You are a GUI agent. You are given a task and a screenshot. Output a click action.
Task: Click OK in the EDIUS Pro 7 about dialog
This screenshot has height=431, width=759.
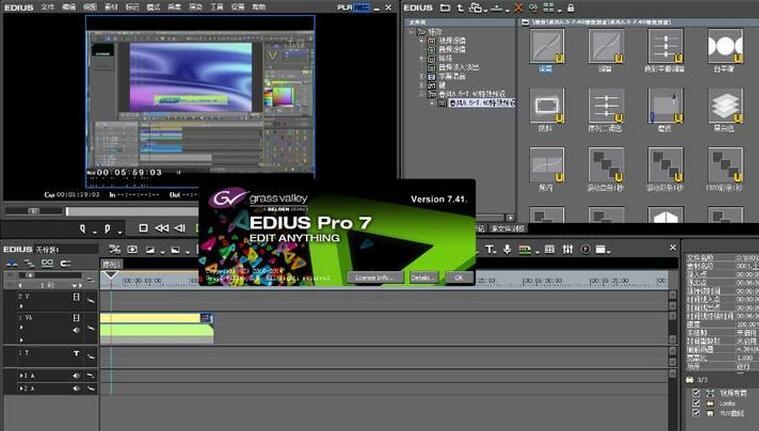click(459, 277)
